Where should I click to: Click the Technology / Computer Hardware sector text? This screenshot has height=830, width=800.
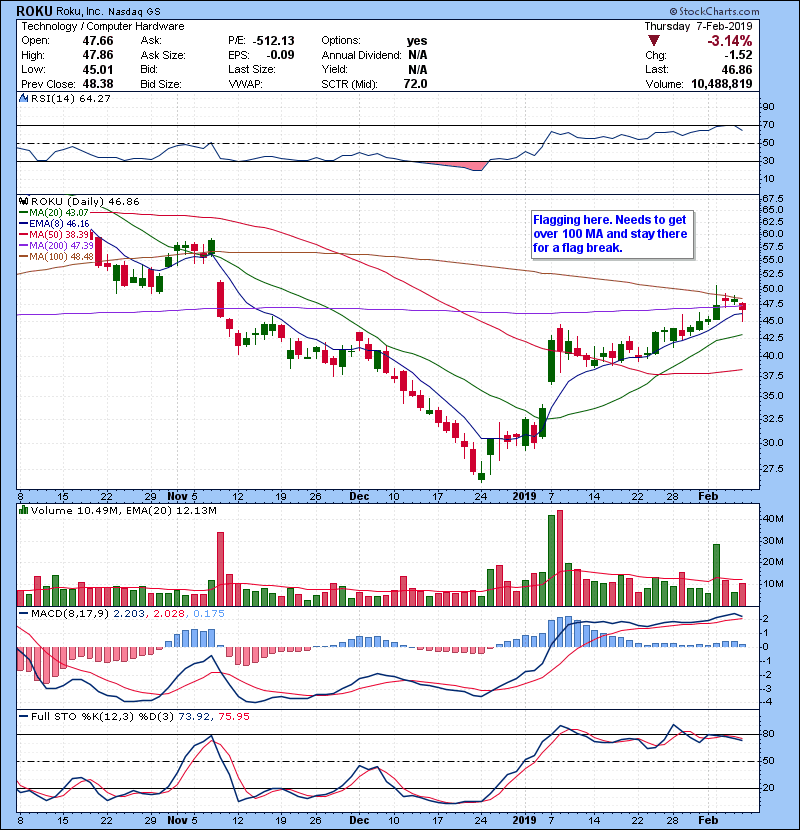(x=103, y=26)
